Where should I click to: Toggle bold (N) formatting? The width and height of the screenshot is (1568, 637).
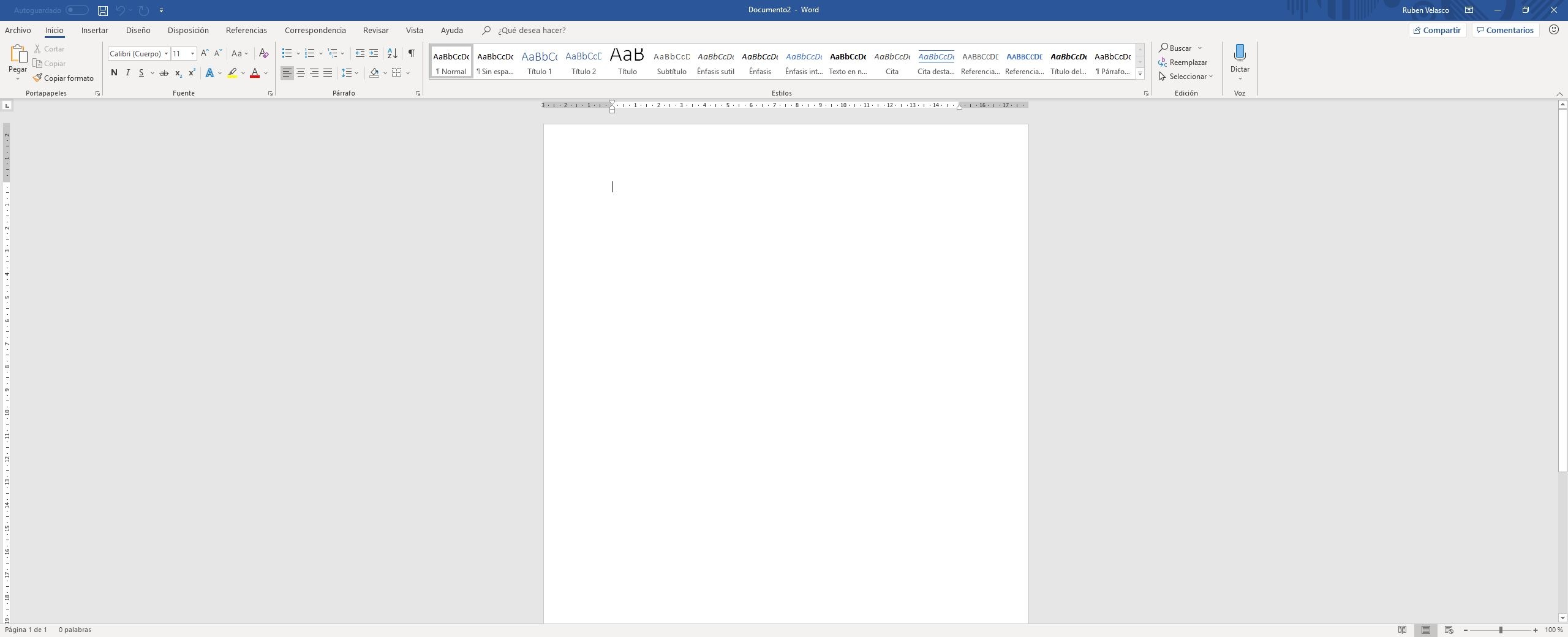pyautogui.click(x=114, y=73)
